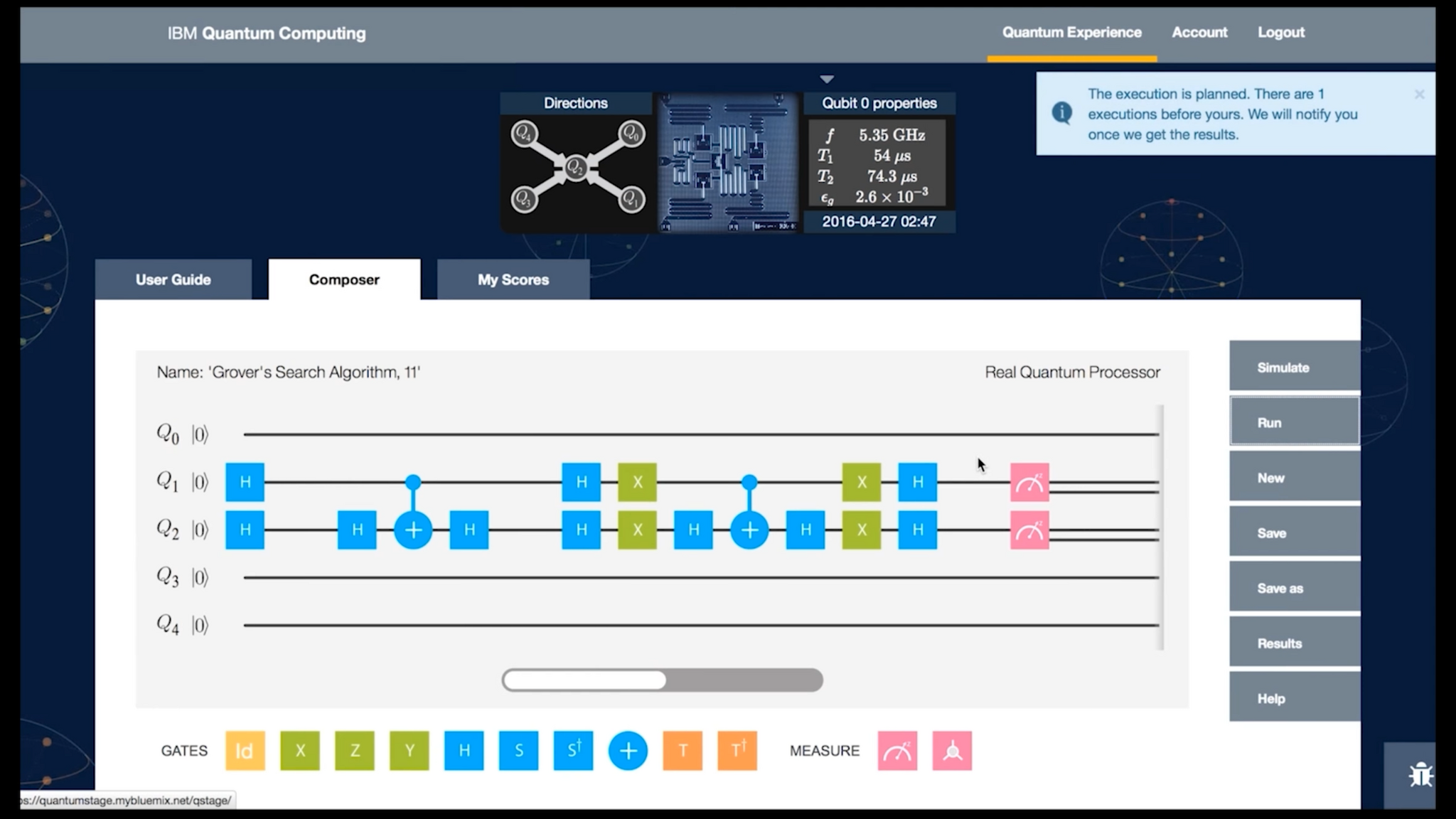Click the IBM Quantum Computing logo
Image resolution: width=1456 pixels, height=819 pixels.
[x=267, y=33]
